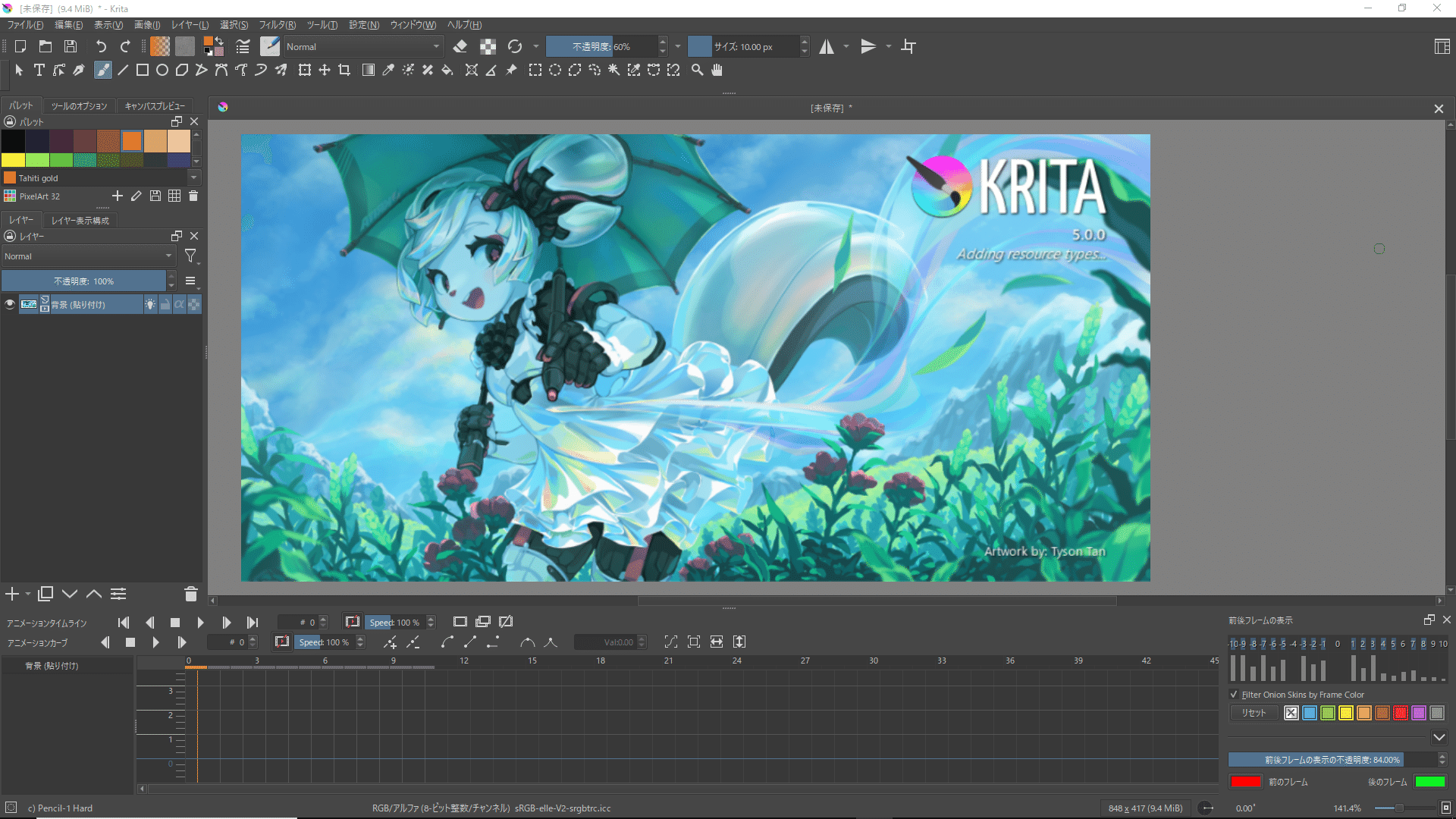Toggle the white X onion skin color filter
Screen dimensions: 1456x819
(1291, 713)
